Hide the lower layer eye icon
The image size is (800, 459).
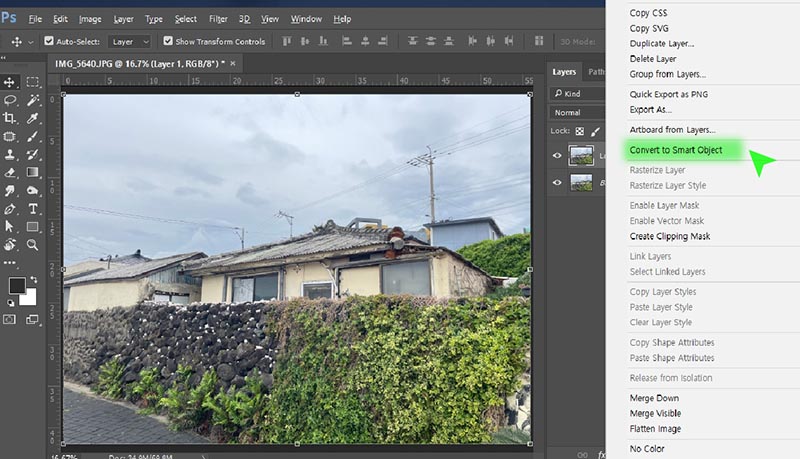coord(557,183)
